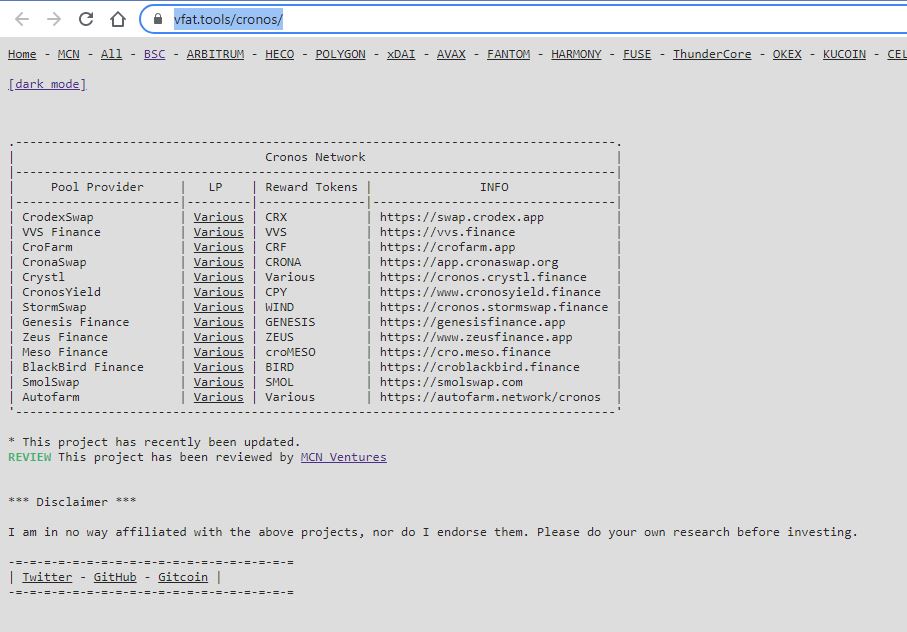
Task: Click the padlock site info icon
Action: 158,19
